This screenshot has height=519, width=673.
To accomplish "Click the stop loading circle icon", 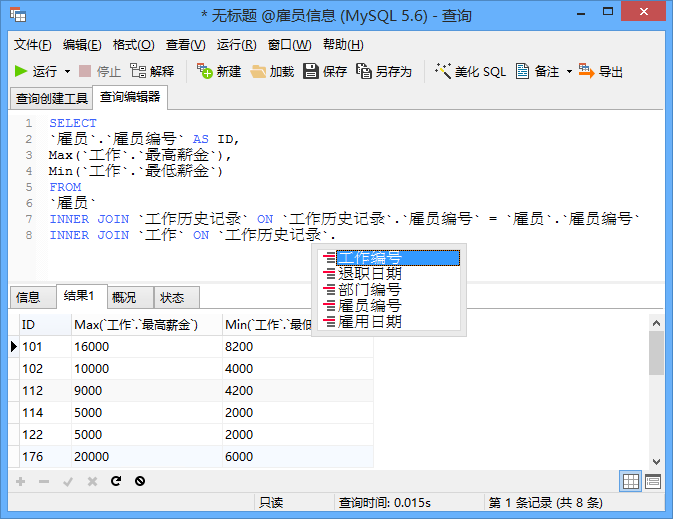I will point(140,481).
